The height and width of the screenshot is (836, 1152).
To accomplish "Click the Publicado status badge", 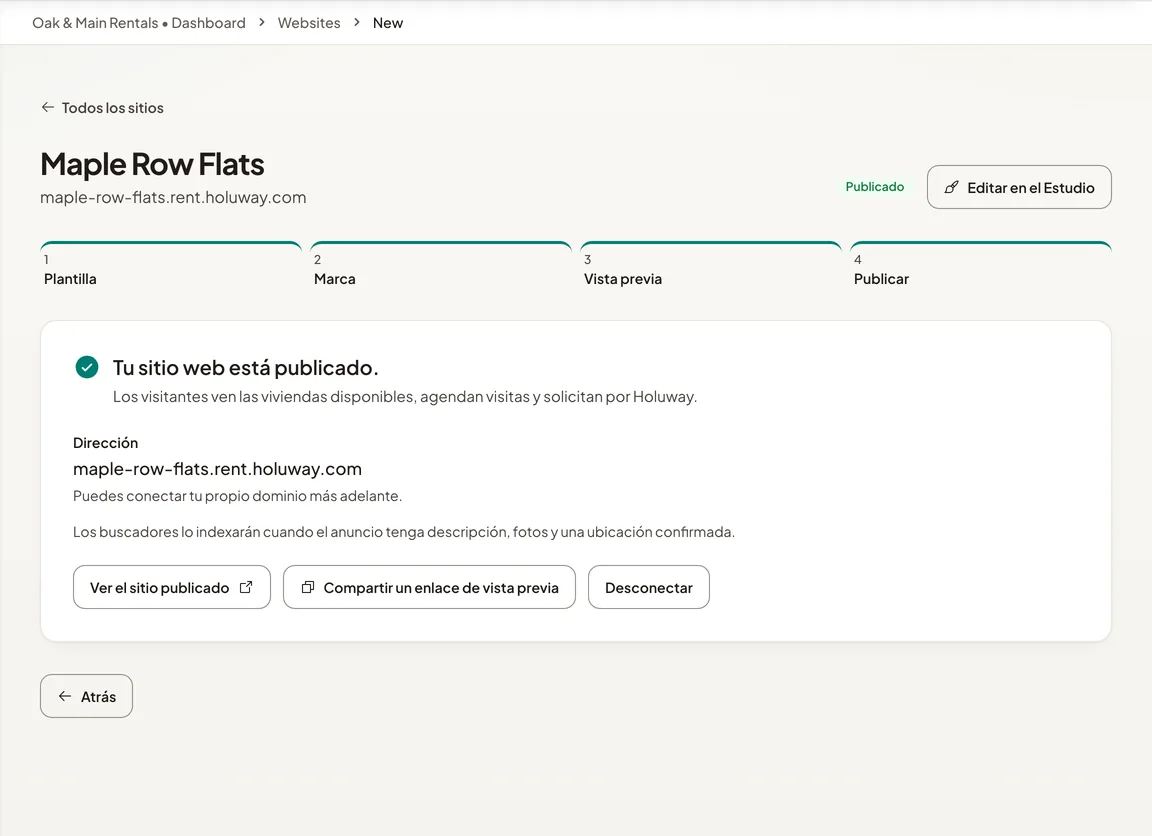I will [x=874, y=187].
